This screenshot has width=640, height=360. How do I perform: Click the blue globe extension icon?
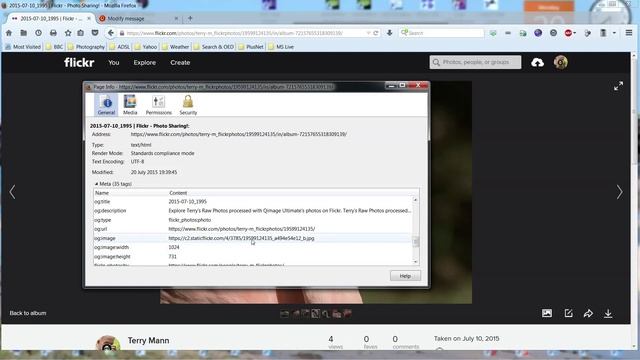coord(538,33)
